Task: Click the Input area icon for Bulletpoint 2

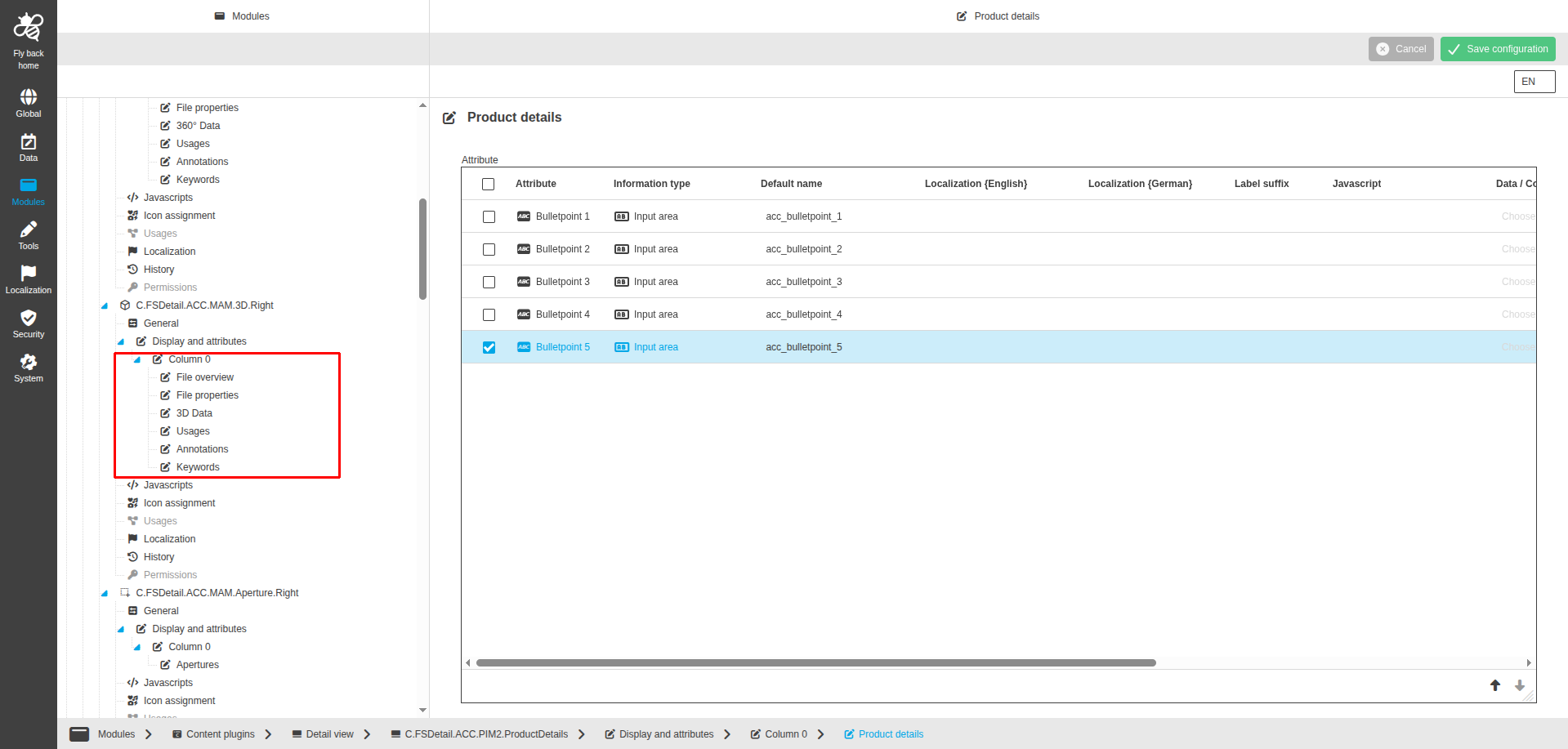Action: tap(622, 249)
